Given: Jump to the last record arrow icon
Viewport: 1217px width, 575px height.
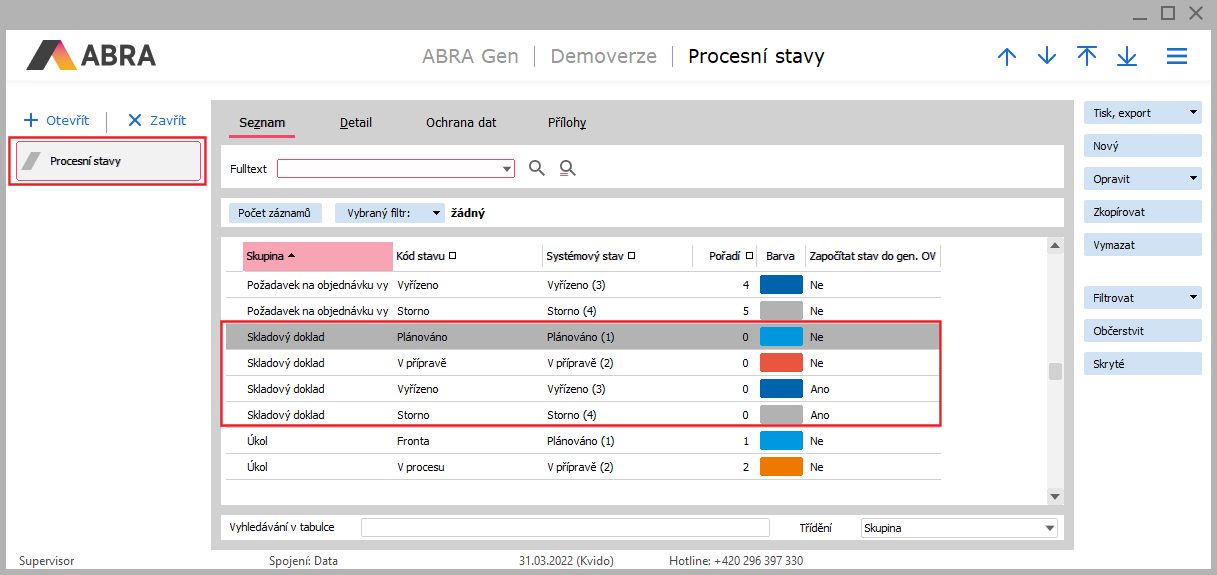Looking at the screenshot, I should pyautogui.click(x=1127, y=57).
